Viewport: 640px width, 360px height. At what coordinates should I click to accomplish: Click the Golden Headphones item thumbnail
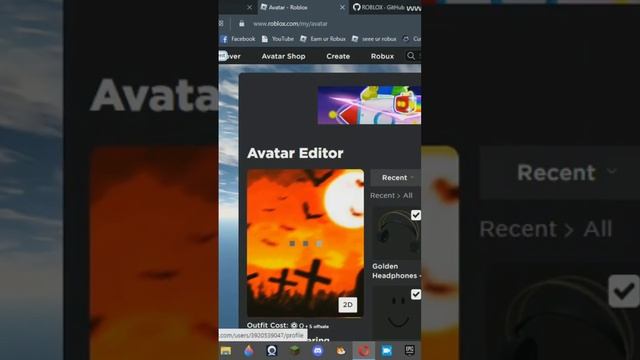(397, 233)
